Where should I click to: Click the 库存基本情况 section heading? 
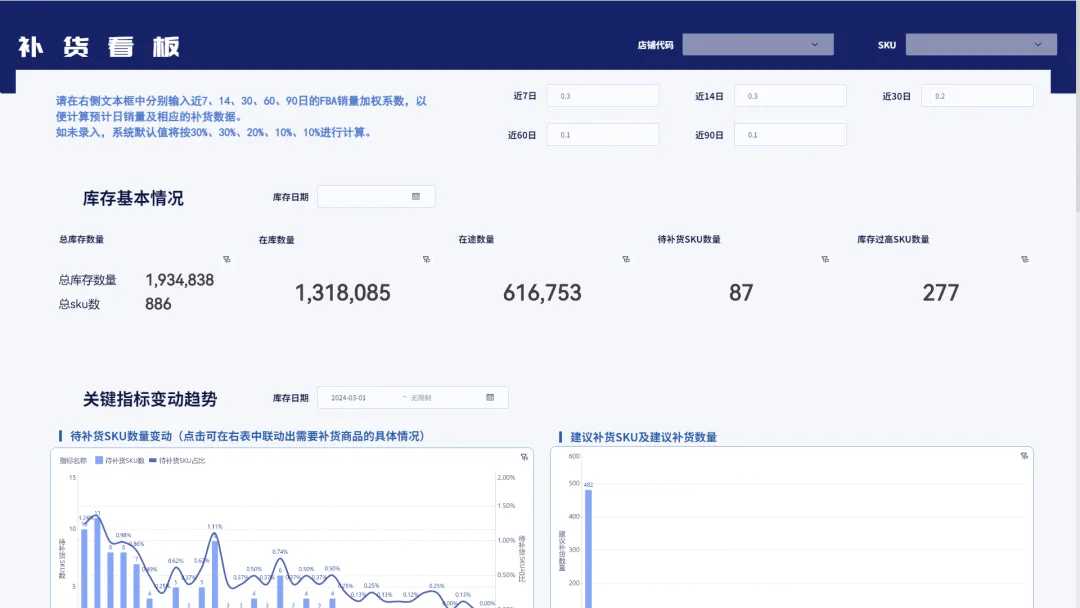pyautogui.click(x=133, y=198)
